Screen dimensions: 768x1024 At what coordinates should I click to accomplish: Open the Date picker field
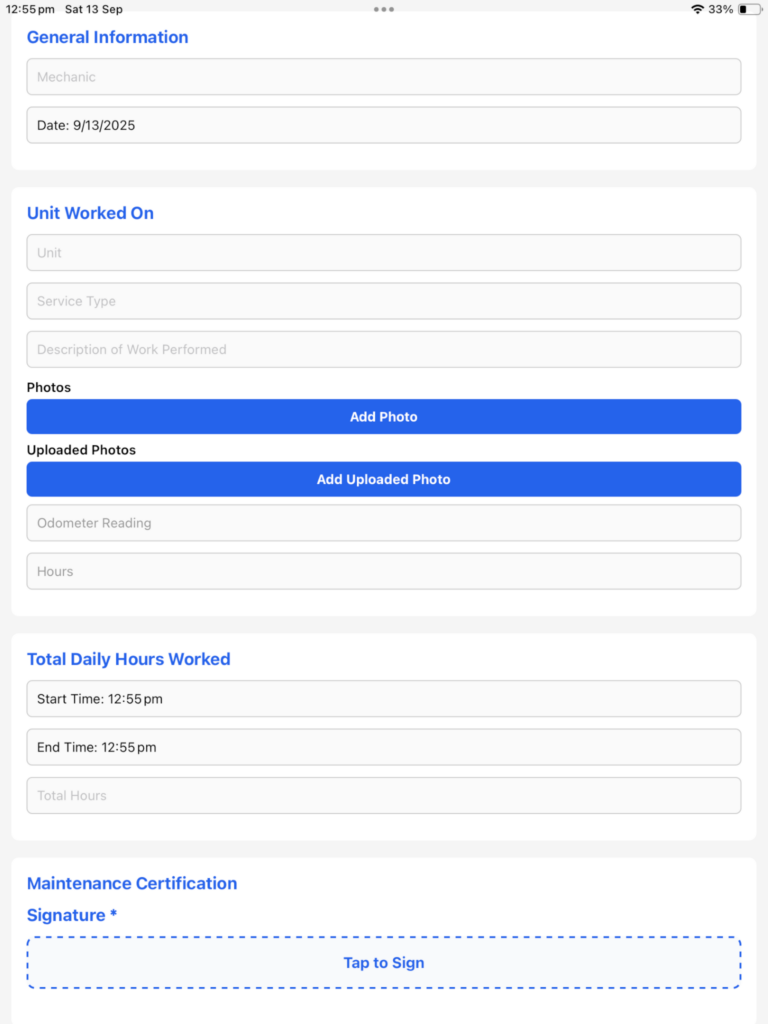384,126
